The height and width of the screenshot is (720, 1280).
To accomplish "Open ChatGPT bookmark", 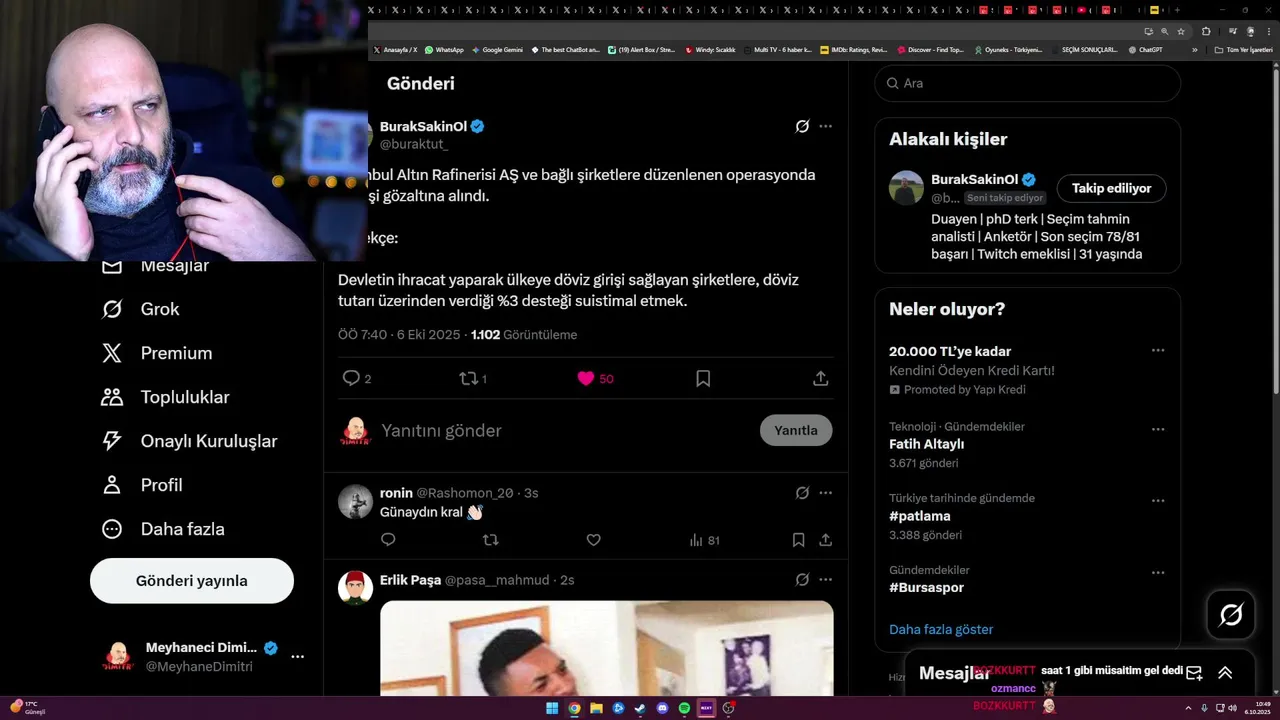I will pyautogui.click(x=1145, y=49).
